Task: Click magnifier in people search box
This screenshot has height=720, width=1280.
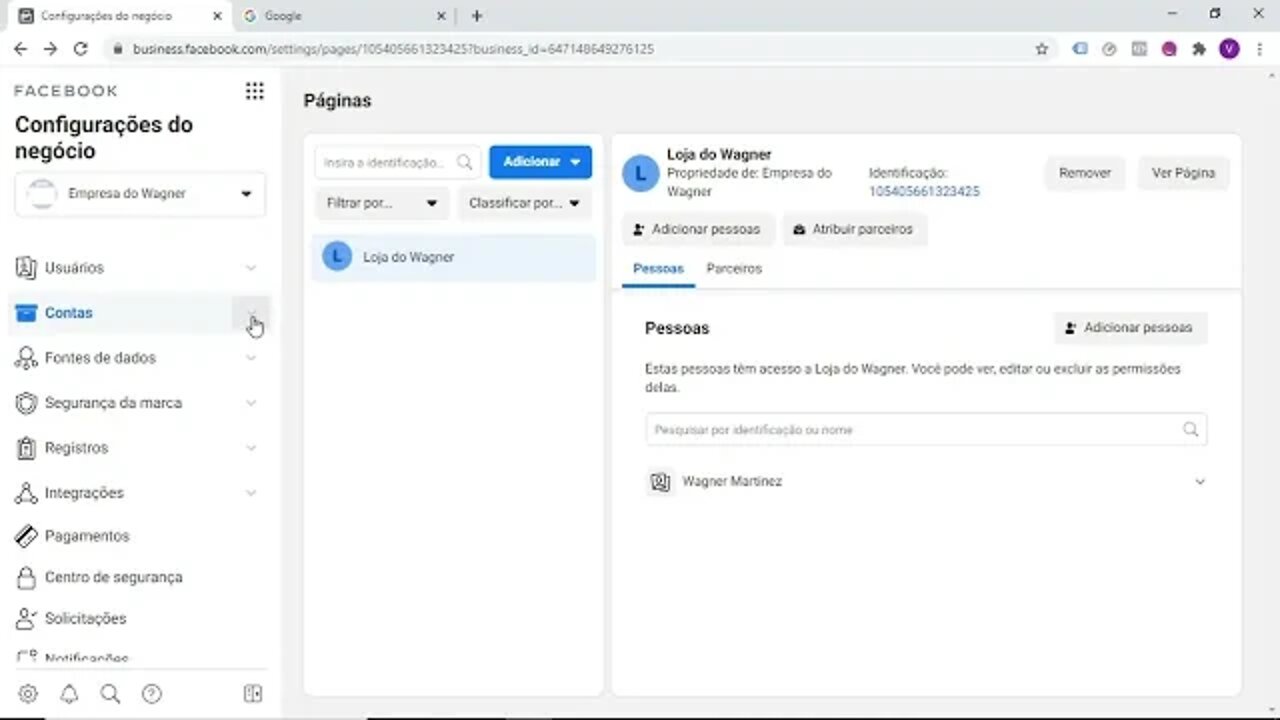Action: [x=1190, y=430]
